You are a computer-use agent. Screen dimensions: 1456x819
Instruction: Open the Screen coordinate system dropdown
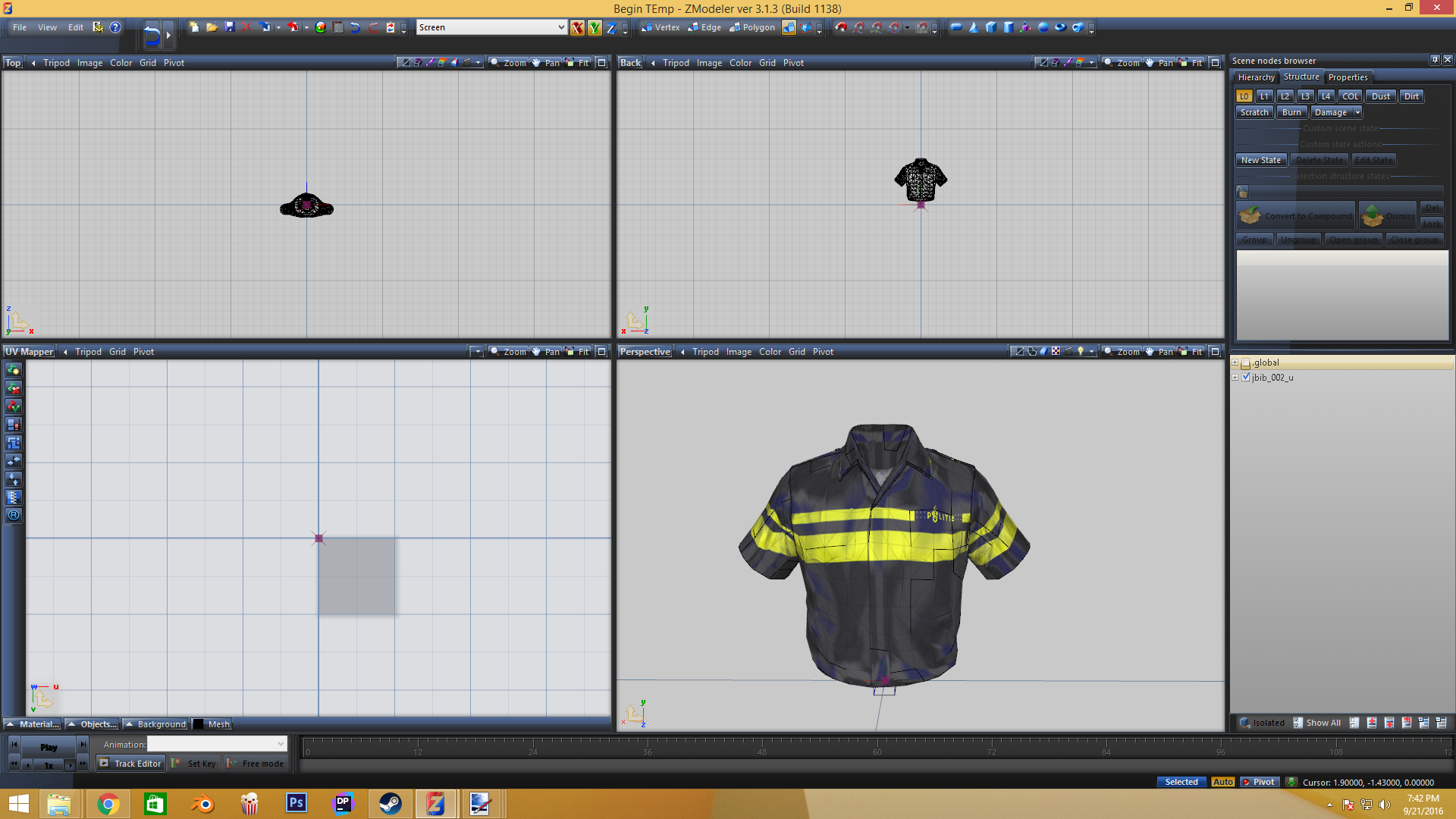(x=561, y=27)
